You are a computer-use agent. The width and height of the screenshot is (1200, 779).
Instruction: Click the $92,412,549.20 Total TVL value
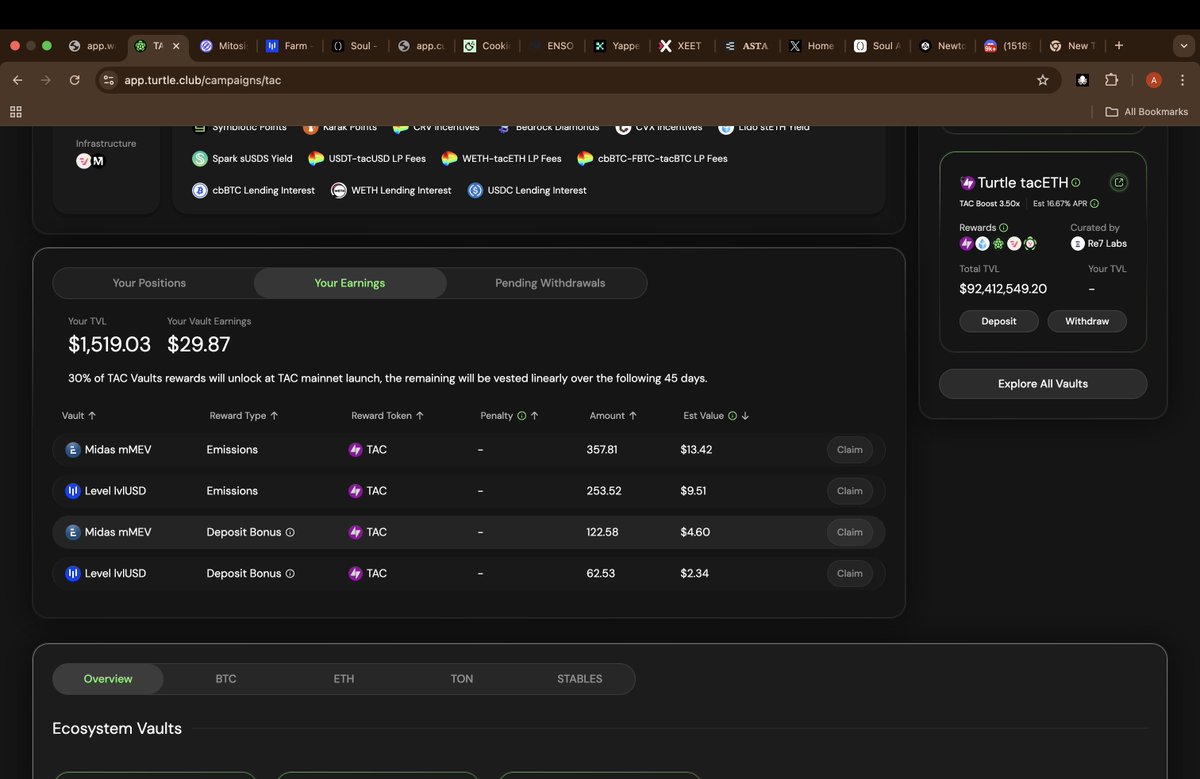point(1003,288)
